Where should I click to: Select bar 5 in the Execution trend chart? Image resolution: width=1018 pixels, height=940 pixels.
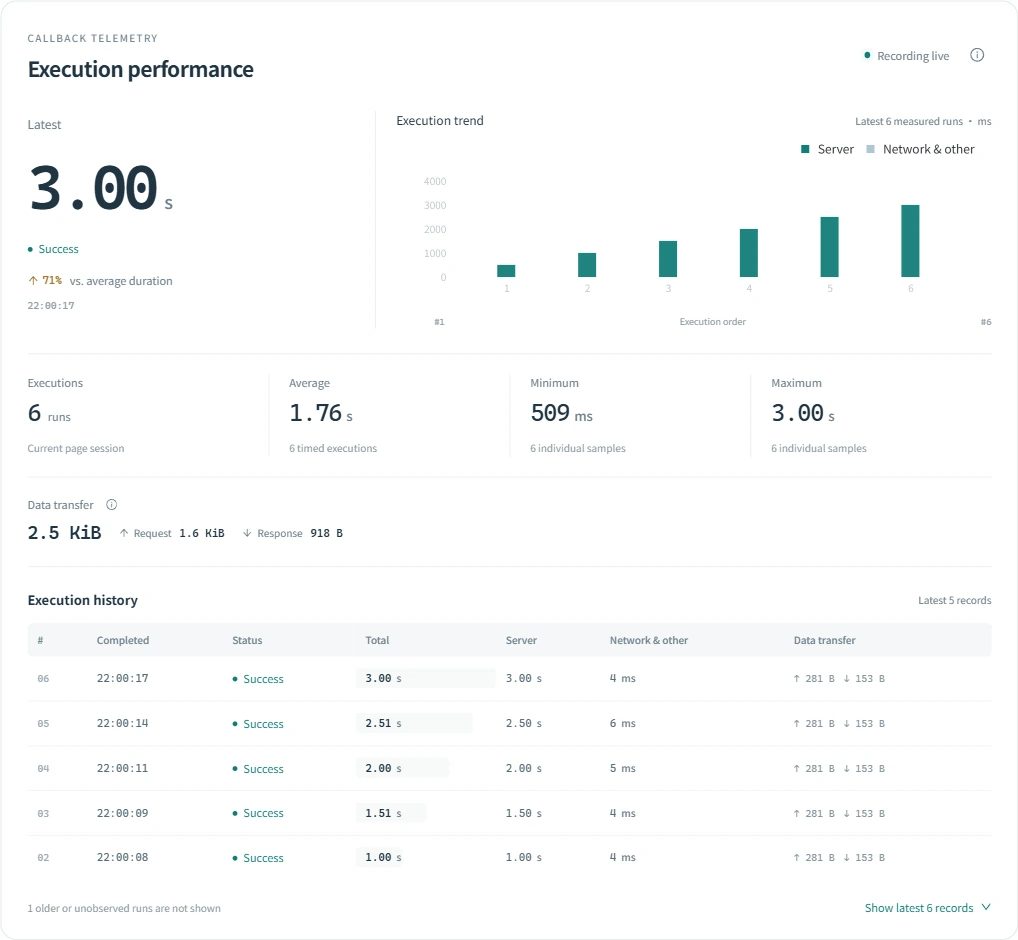point(830,247)
